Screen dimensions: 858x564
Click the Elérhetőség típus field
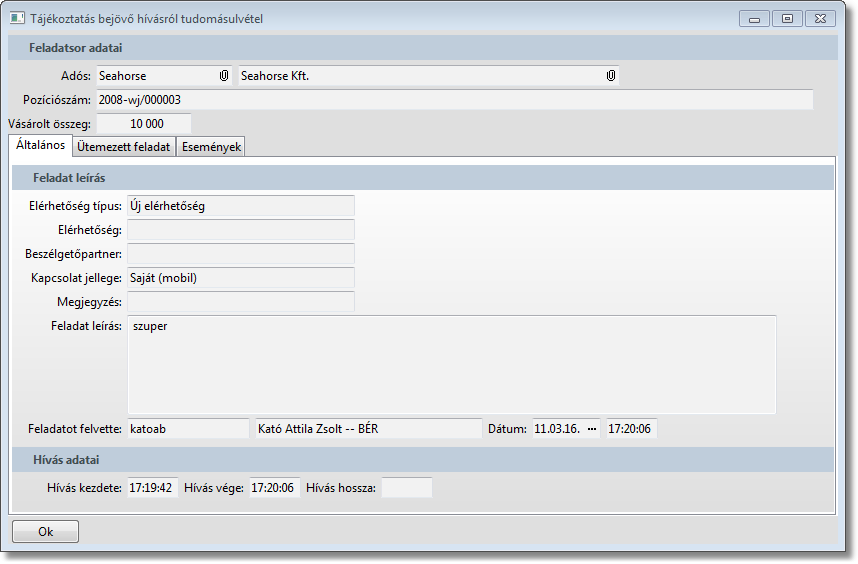(x=241, y=206)
